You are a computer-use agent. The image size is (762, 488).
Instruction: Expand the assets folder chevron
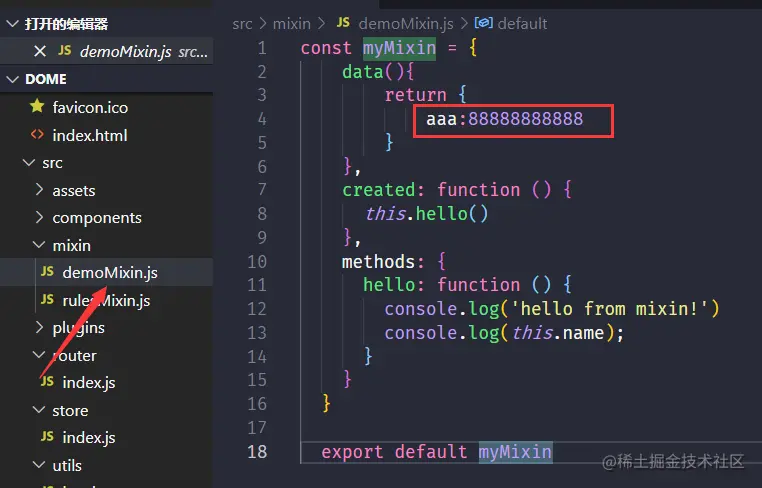39,190
